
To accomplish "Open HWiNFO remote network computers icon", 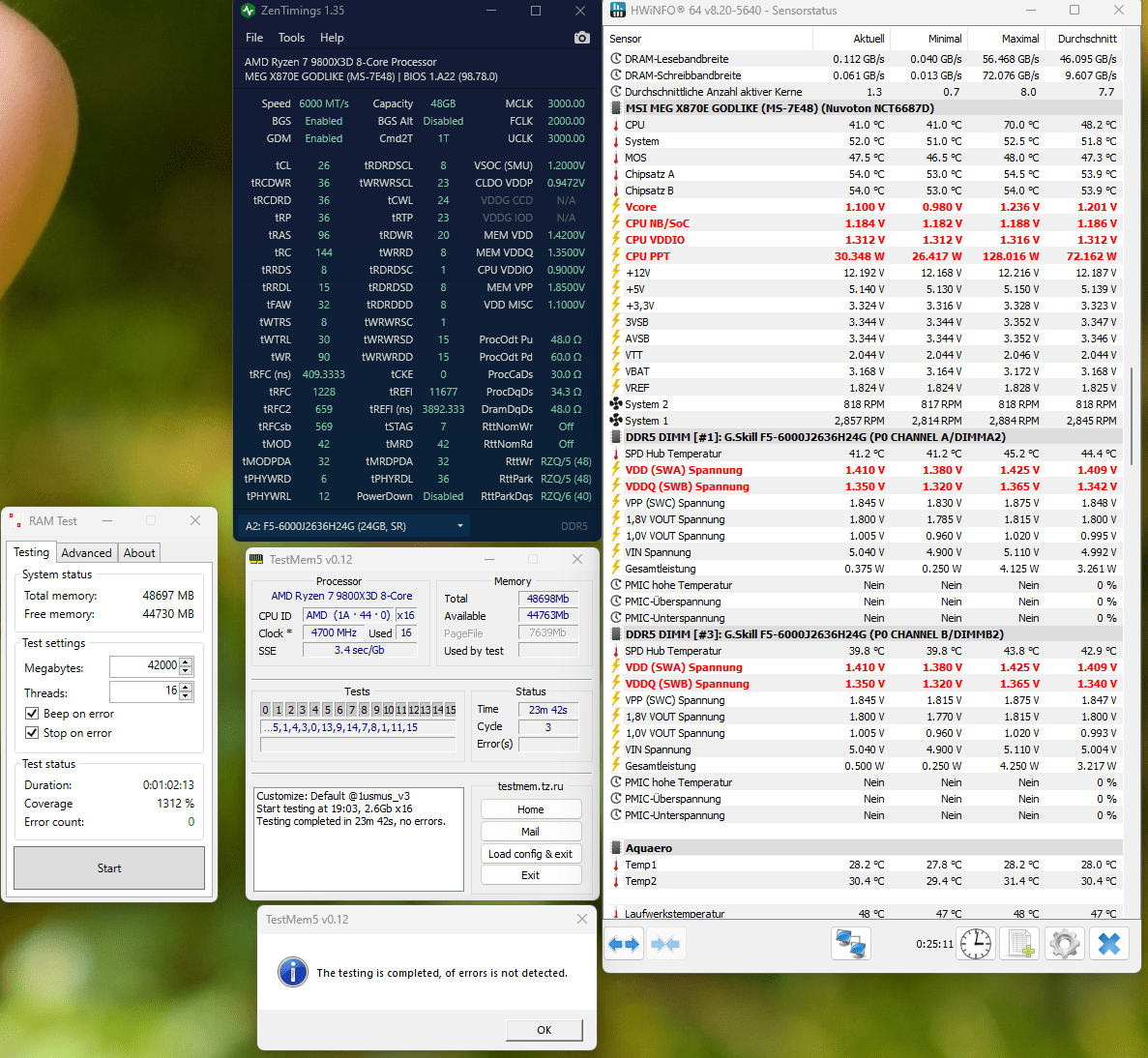I will tap(851, 943).
